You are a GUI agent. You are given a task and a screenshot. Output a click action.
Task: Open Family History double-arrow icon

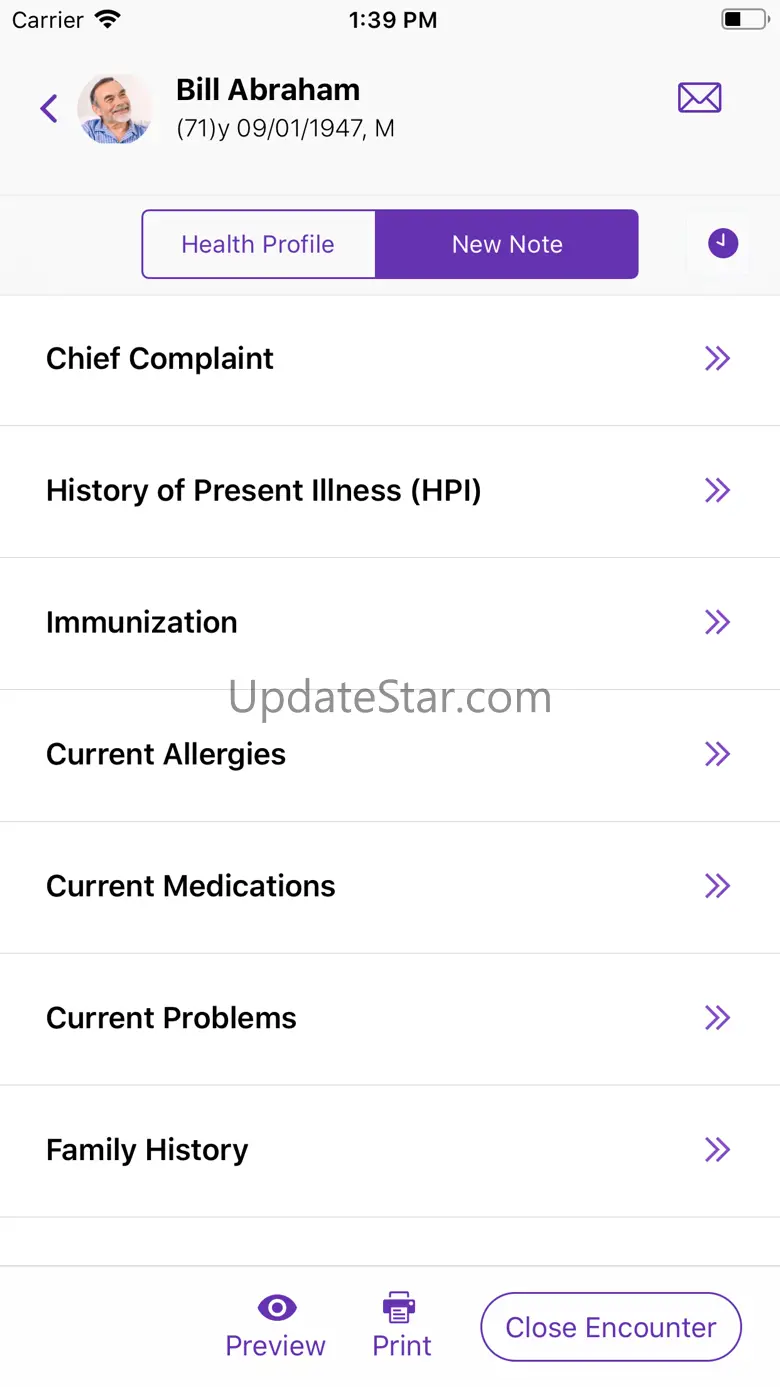pyautogui.click(x=717, y=1150)
